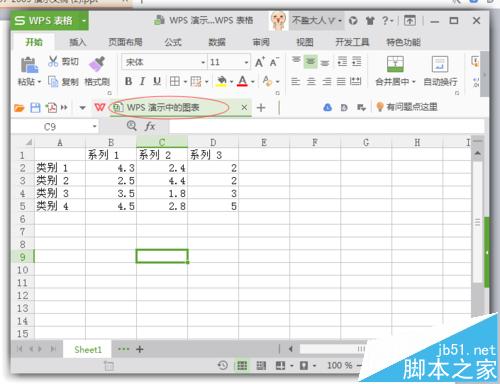This screenshot has height=384, width=500.
Task: Click the Paste clipboard icon
Action: click(x=29, y=65)
